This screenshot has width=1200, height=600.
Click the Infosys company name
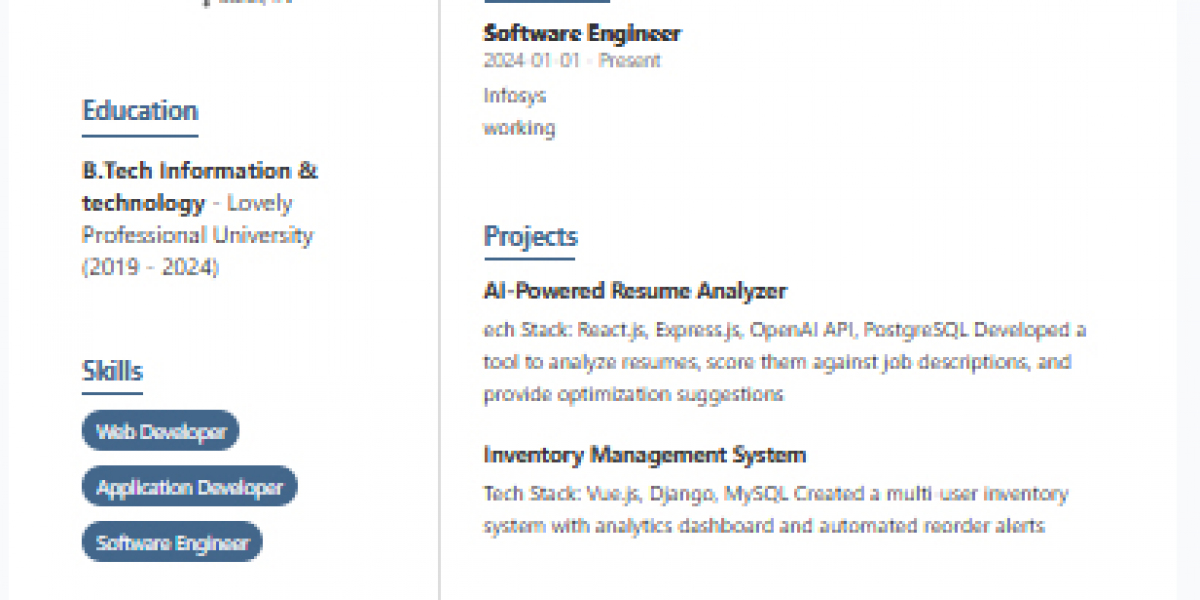[514, 96]
